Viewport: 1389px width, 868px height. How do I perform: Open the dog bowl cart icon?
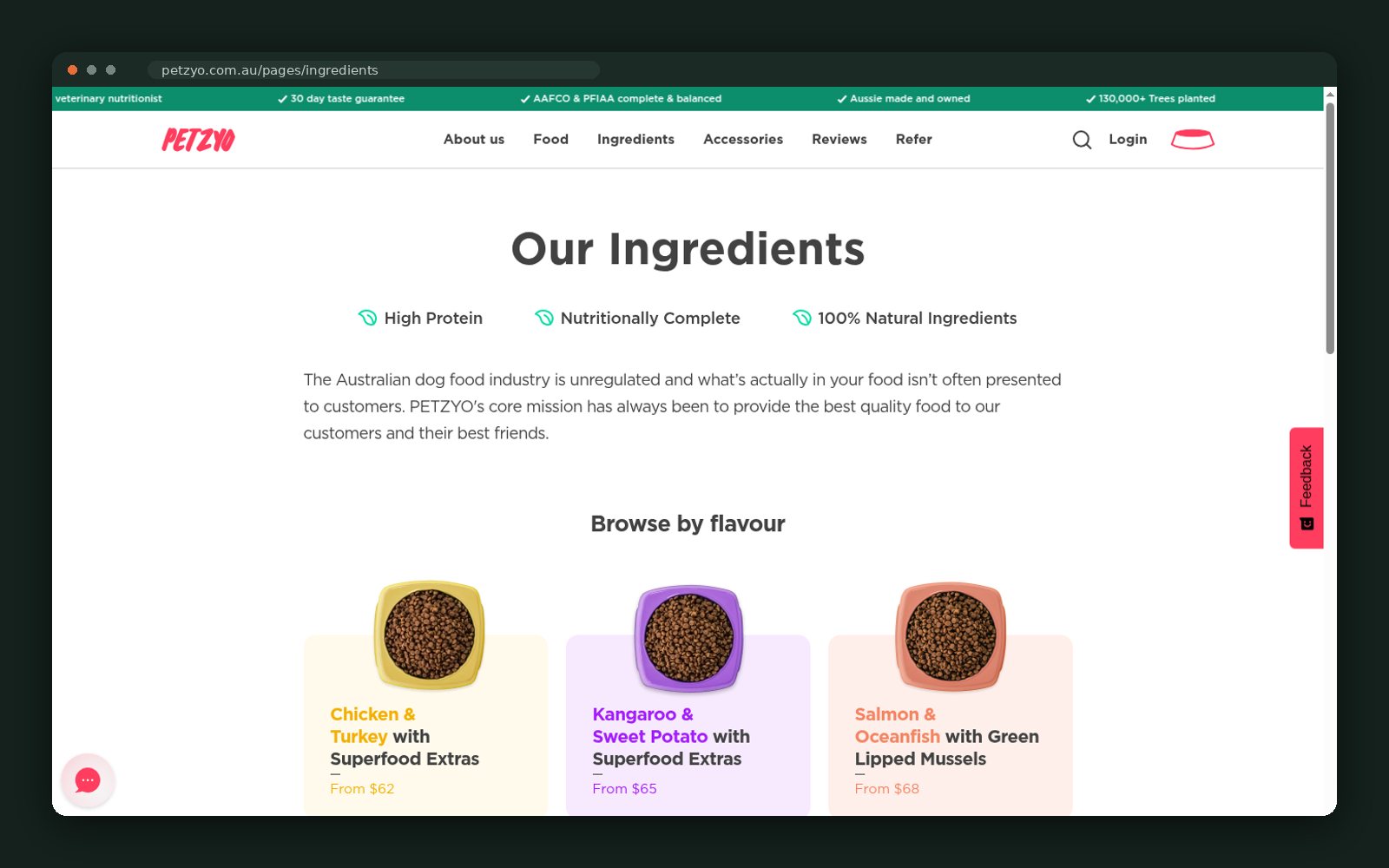point(1193,139)
